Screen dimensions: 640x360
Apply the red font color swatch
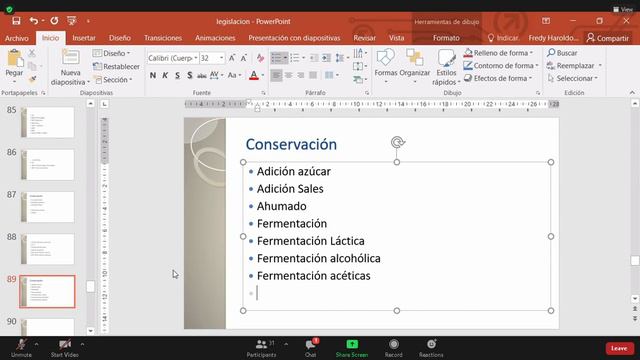pyautogui.click(x=253, y=75)
